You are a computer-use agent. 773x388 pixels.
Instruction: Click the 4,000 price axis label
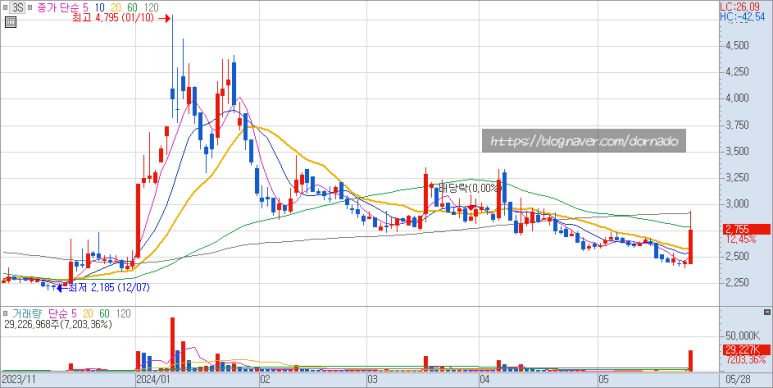click(x=738, y=99)
